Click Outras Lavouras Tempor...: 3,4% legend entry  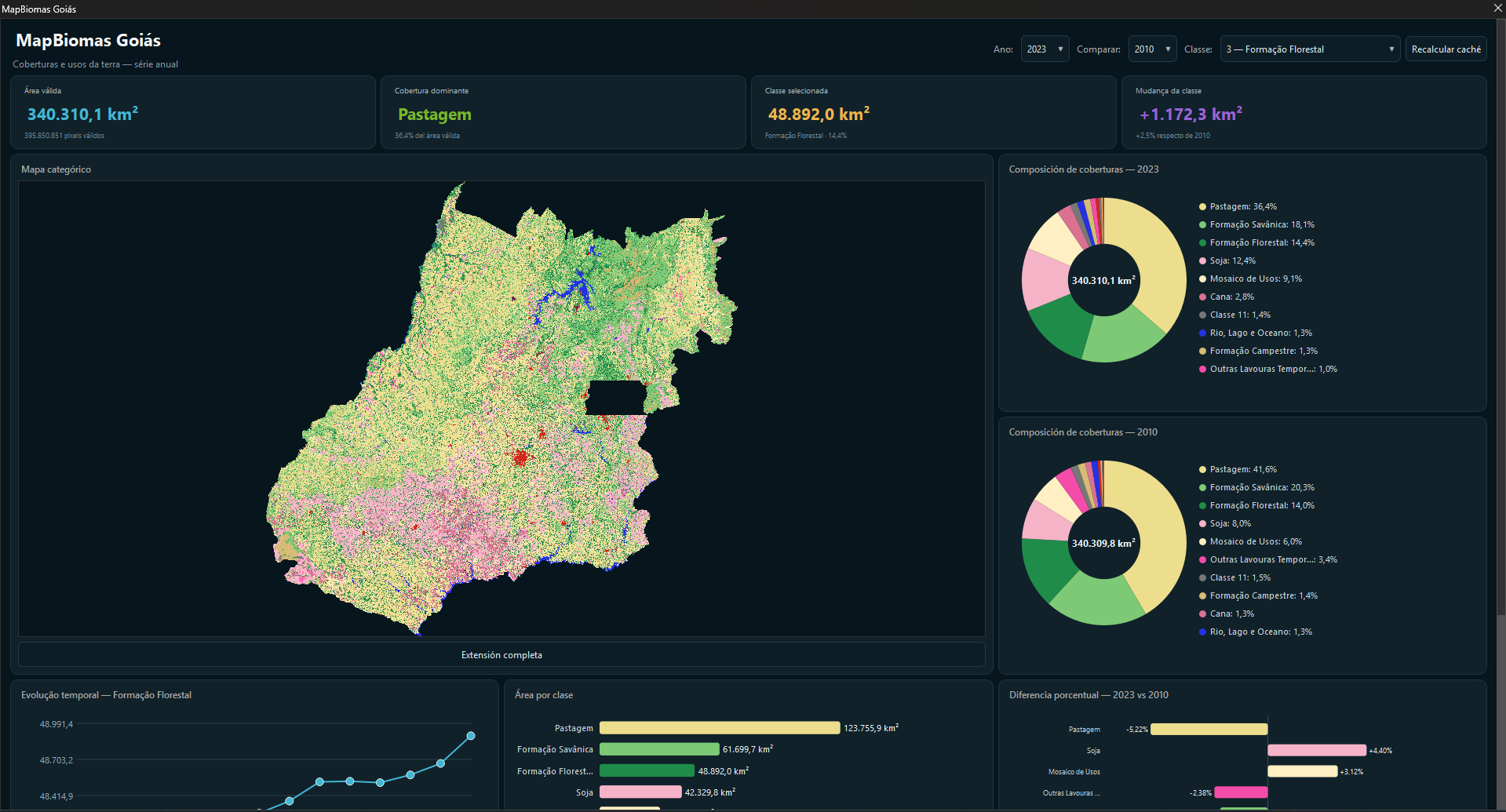tap(1268, 559)
